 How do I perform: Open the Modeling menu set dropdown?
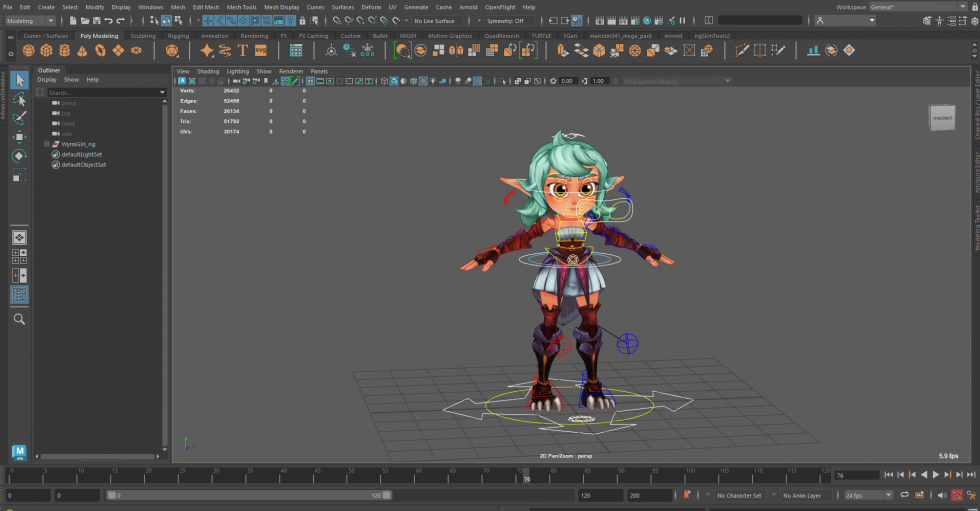click(30, 20)
